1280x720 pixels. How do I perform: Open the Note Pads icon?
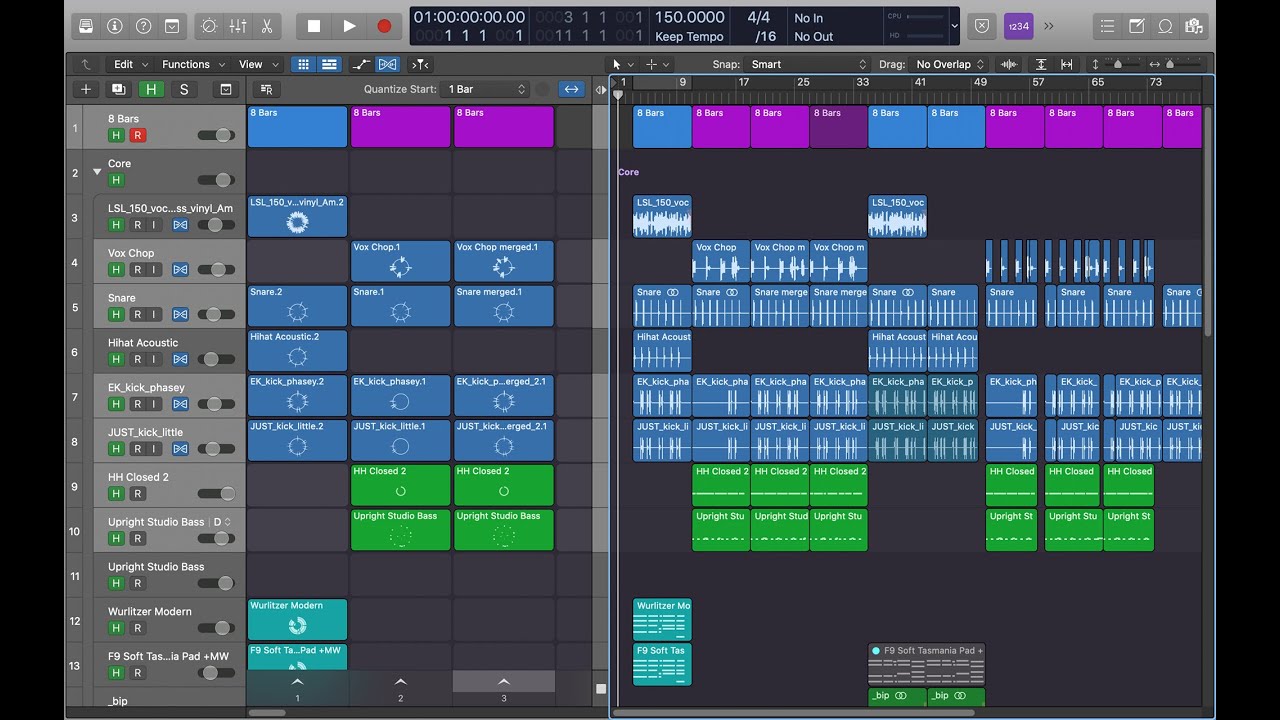point(1137,26)
